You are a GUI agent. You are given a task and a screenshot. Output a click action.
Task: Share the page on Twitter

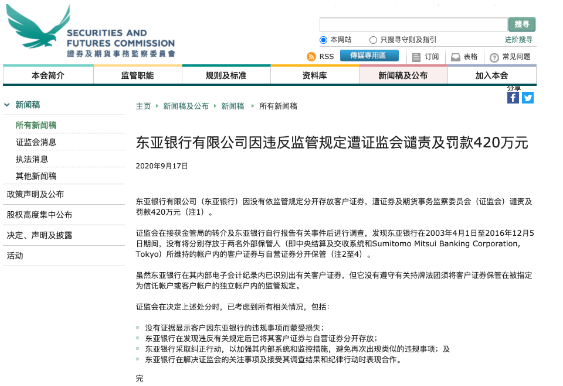pyautogui.click(x=528, y=98)
